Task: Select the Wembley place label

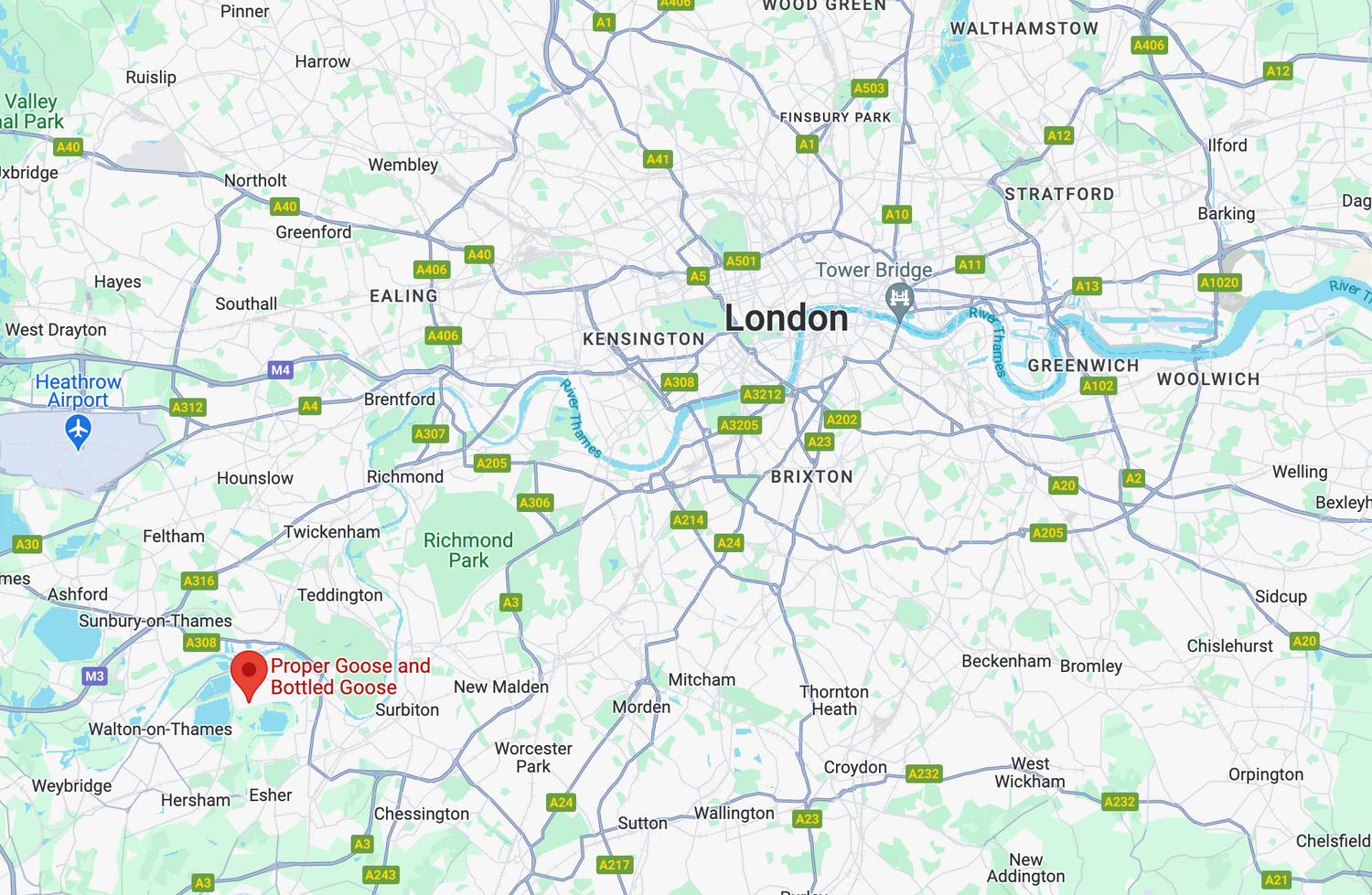Action: coord(403,165)
